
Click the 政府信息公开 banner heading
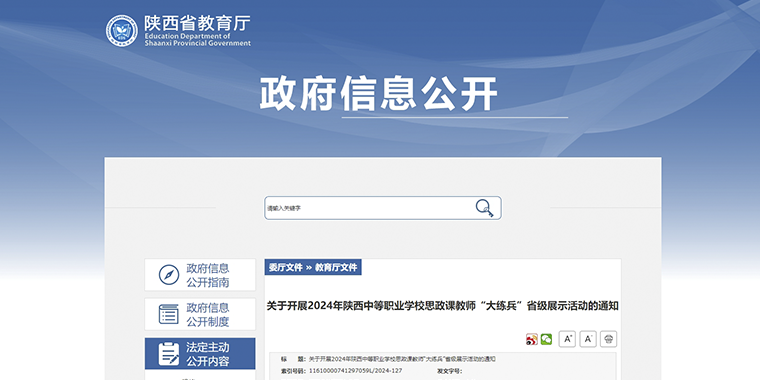pyautogui.click(x=379, y=94)
